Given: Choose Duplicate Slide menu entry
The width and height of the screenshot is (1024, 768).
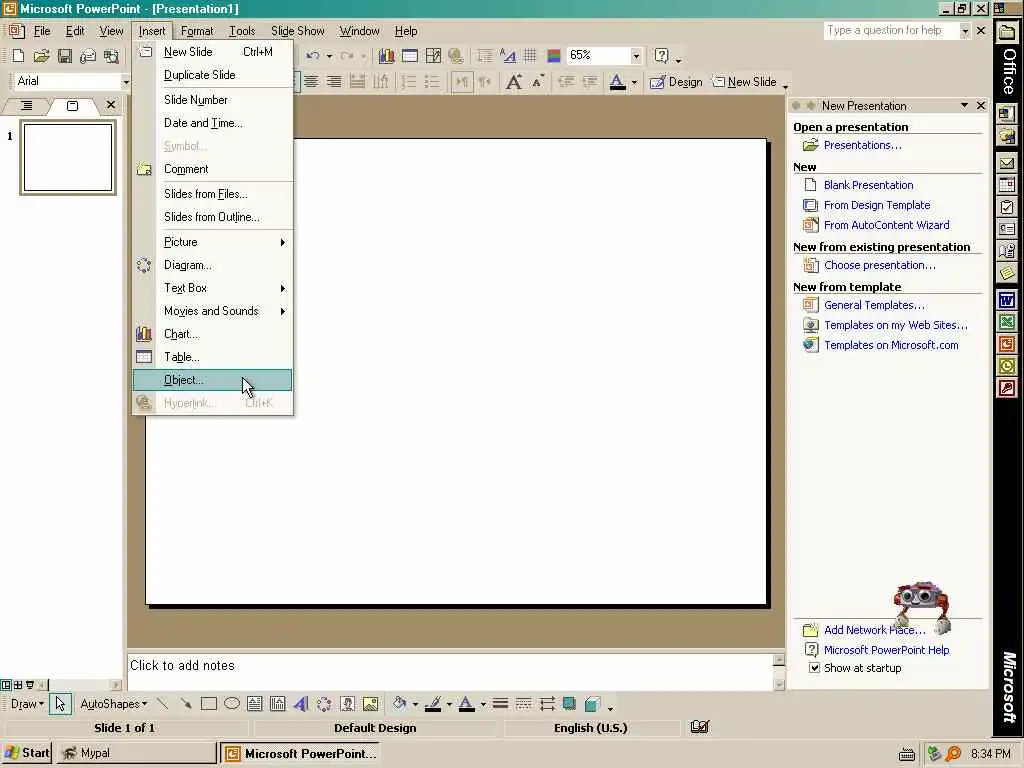Looking at the screenshot, I should [213, 75].
